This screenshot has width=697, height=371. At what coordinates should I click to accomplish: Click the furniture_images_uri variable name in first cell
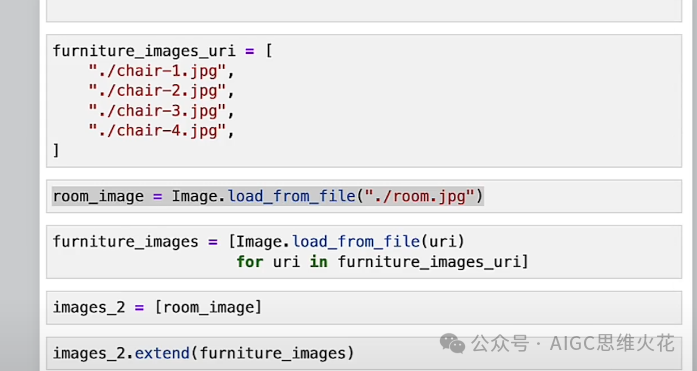[144, 51]
